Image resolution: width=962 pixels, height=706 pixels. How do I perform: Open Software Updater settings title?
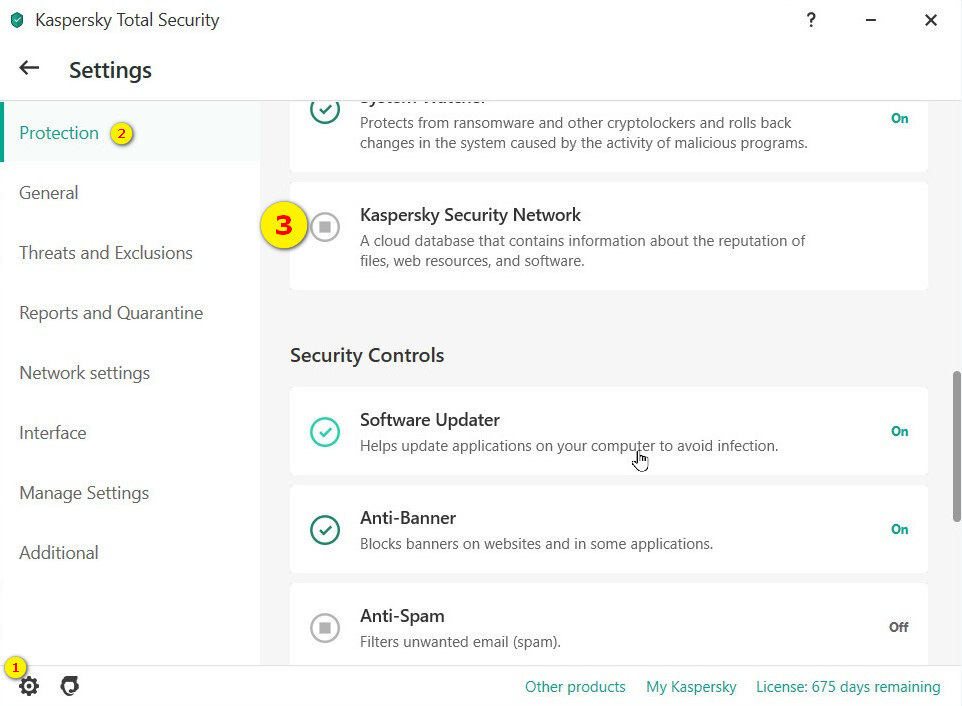coord(430,420)
